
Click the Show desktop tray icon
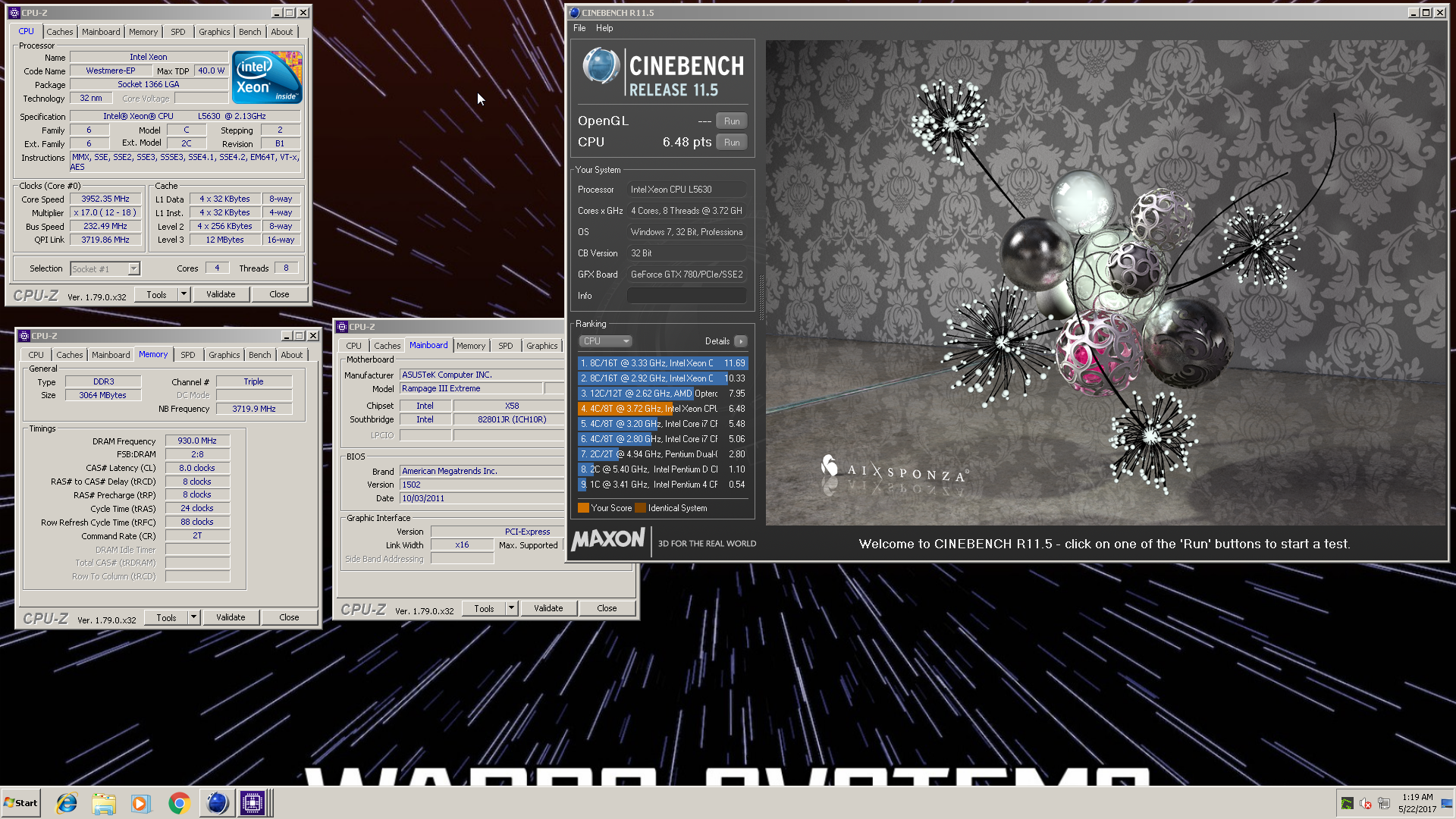(x=1447, y=803)
